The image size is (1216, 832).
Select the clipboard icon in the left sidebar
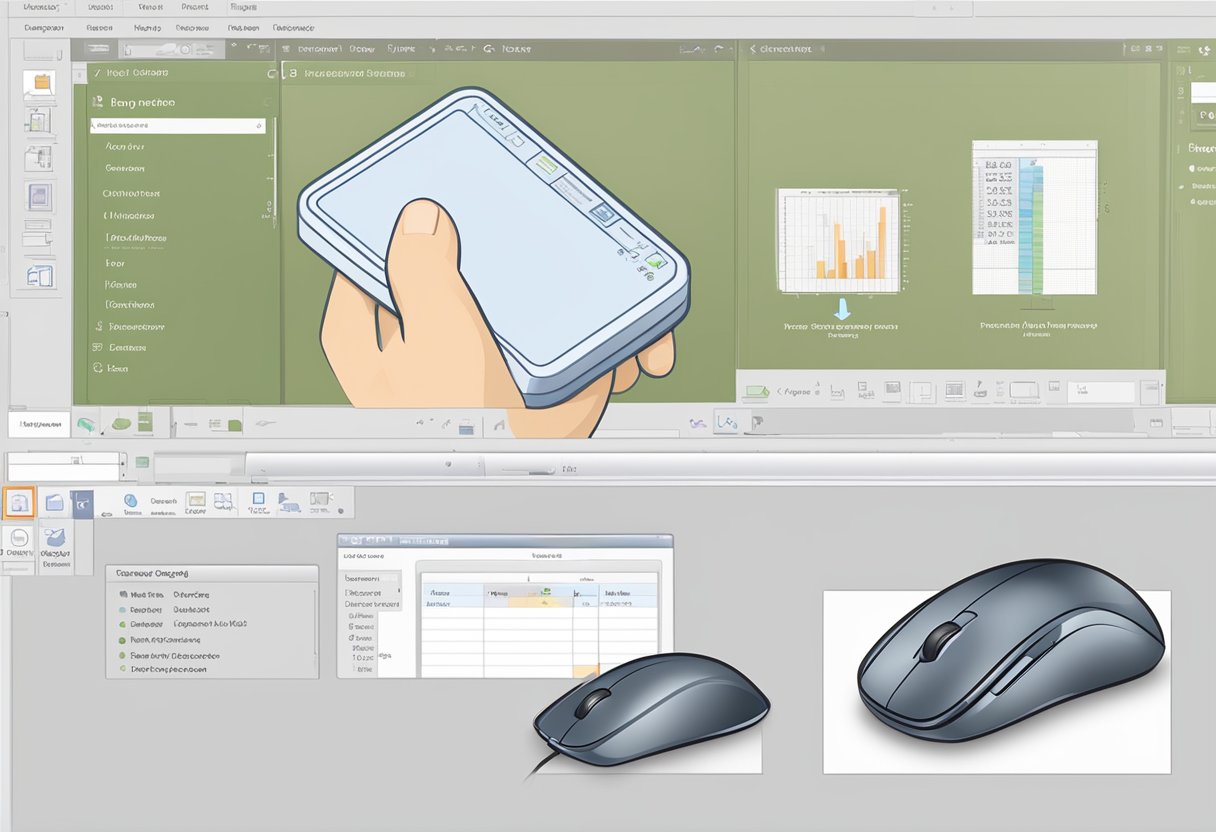41,82
